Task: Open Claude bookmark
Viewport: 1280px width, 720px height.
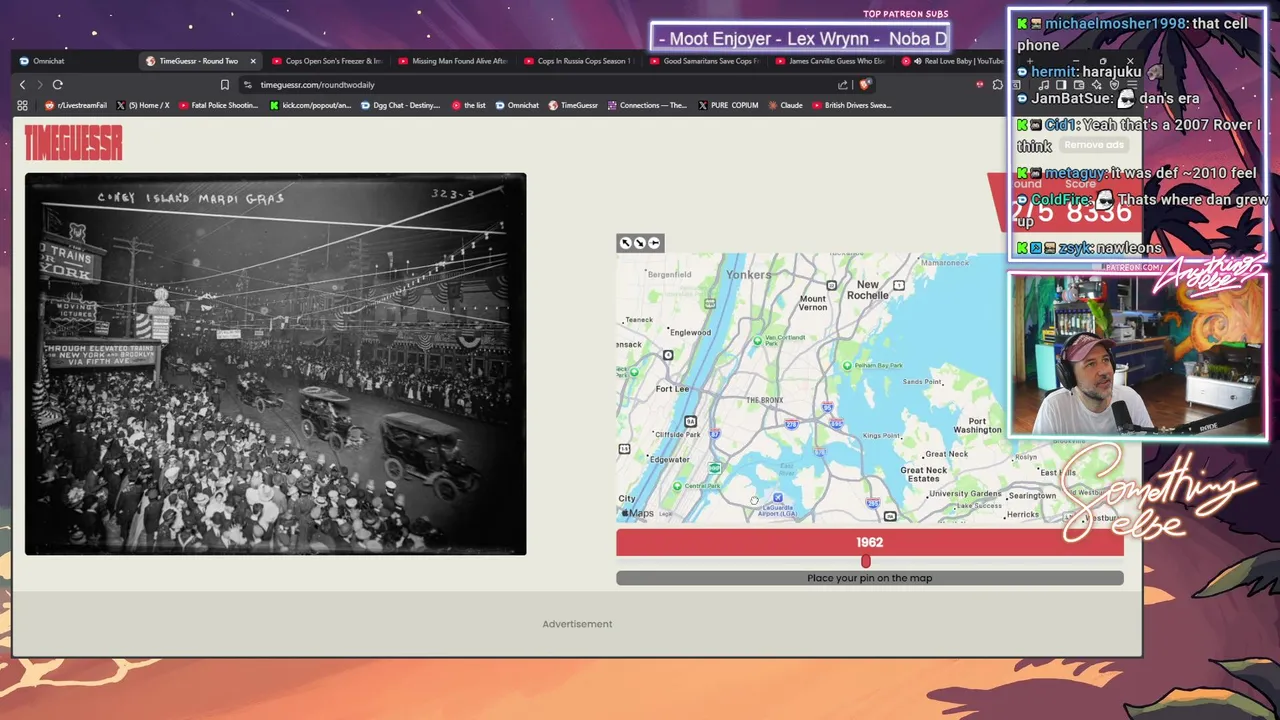Action: click(785, 105)
